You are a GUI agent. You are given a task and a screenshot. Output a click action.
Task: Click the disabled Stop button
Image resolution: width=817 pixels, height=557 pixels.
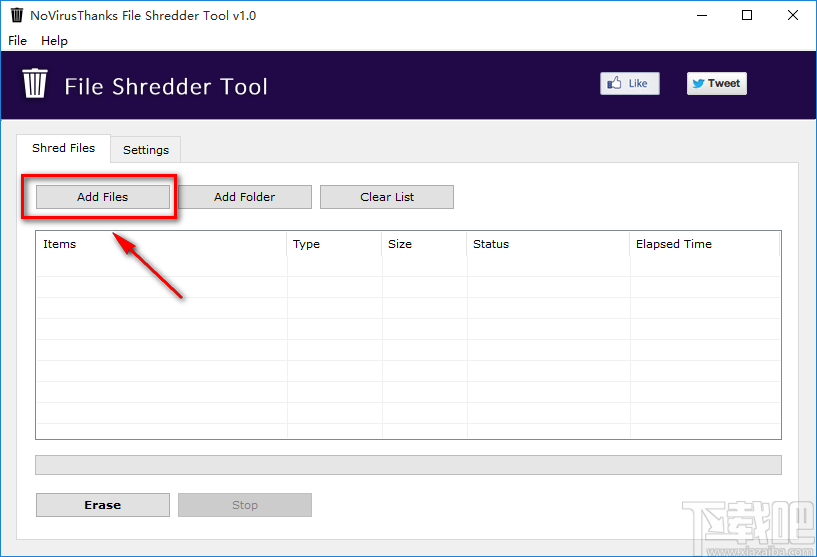245,505
